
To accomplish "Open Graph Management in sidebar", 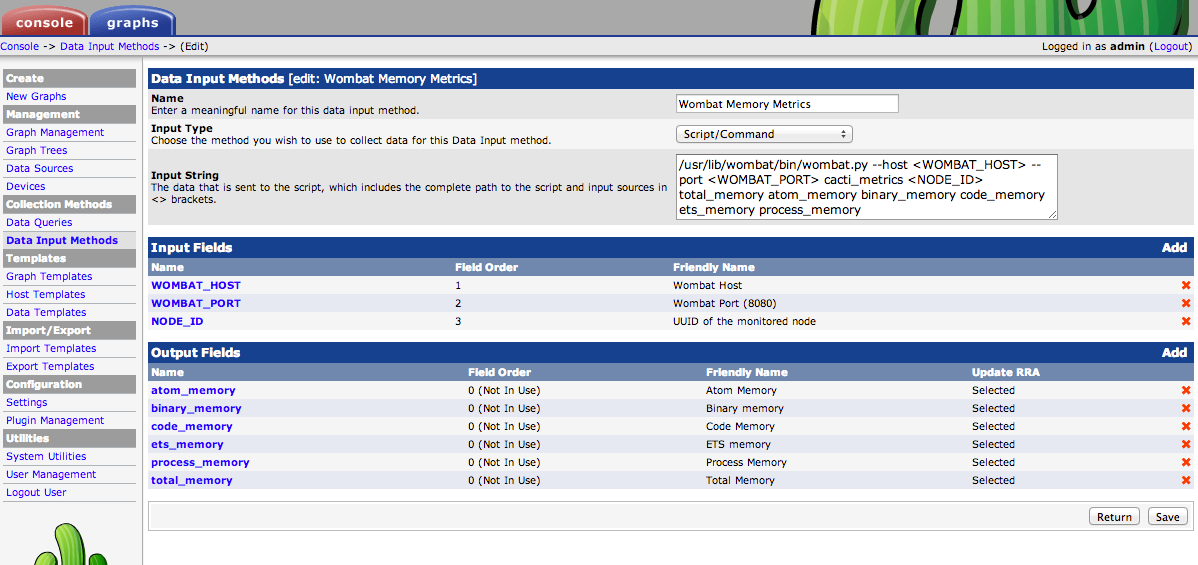I will click(x=55, y=132).
